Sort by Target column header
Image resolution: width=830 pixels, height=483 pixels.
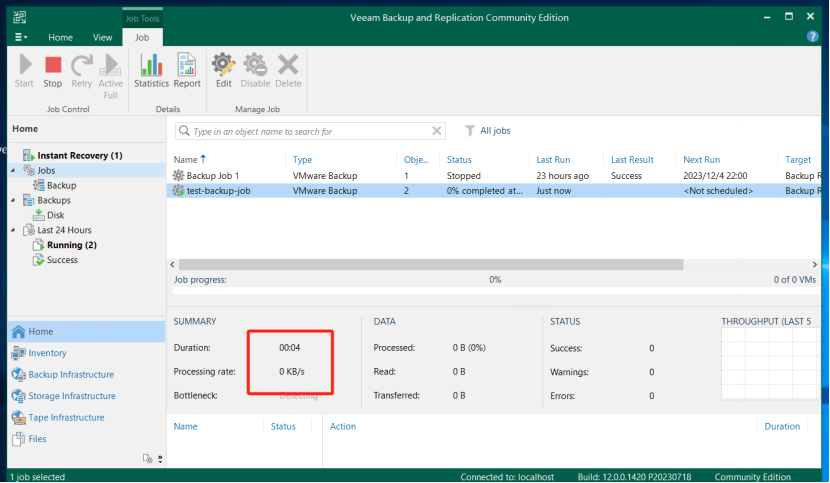(798, 159)
